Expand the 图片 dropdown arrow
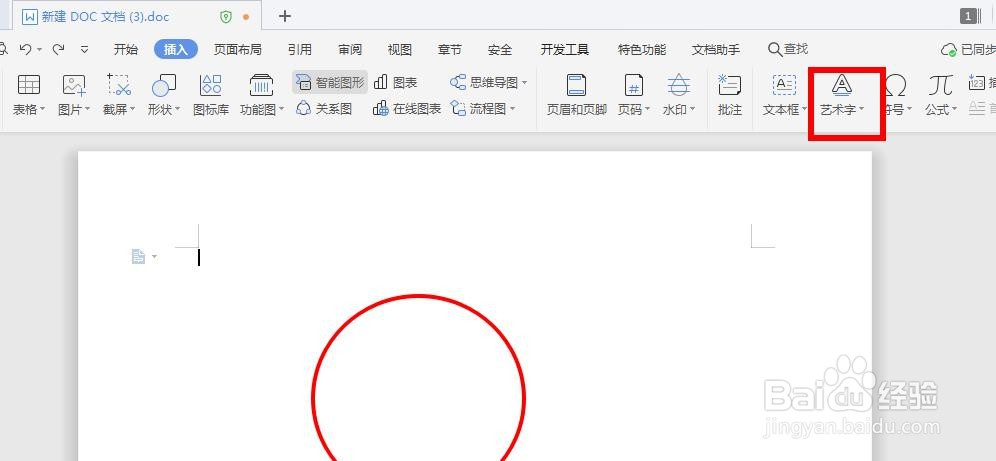996x461 pixels. click(87, 109)
